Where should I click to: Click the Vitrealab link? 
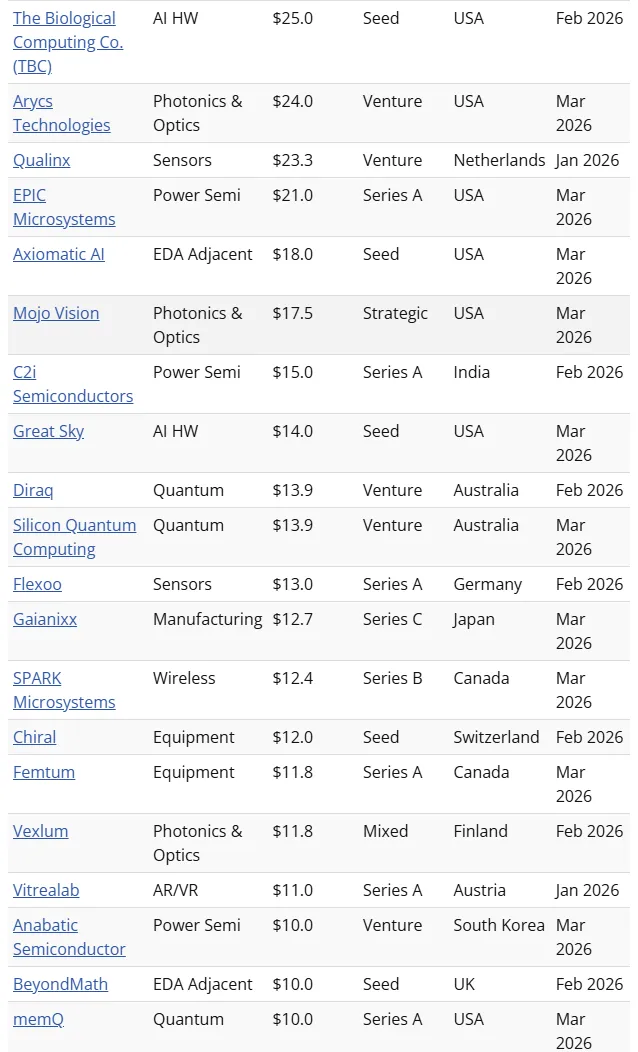click(46, 890)
